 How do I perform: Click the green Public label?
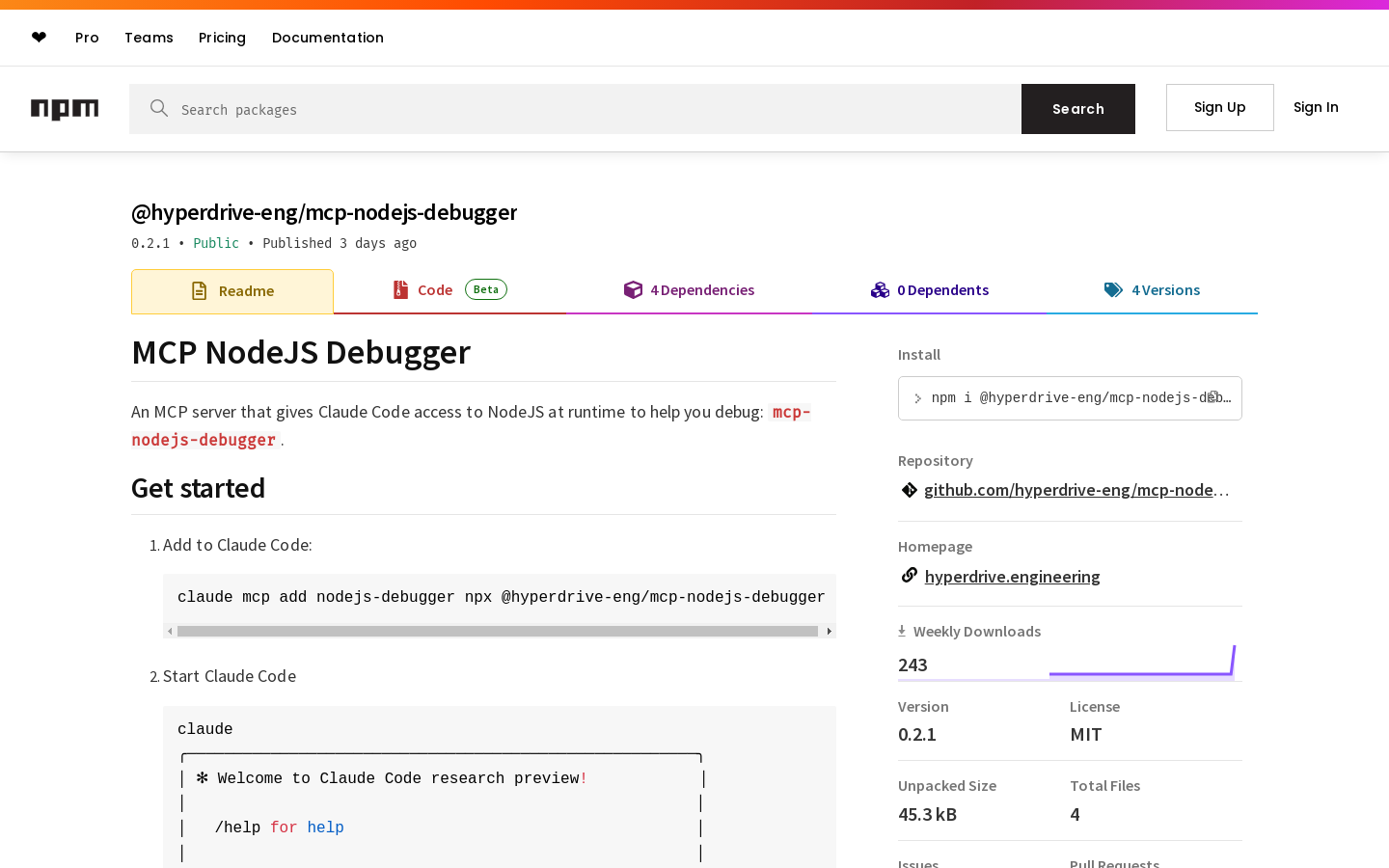coord(216,243)
